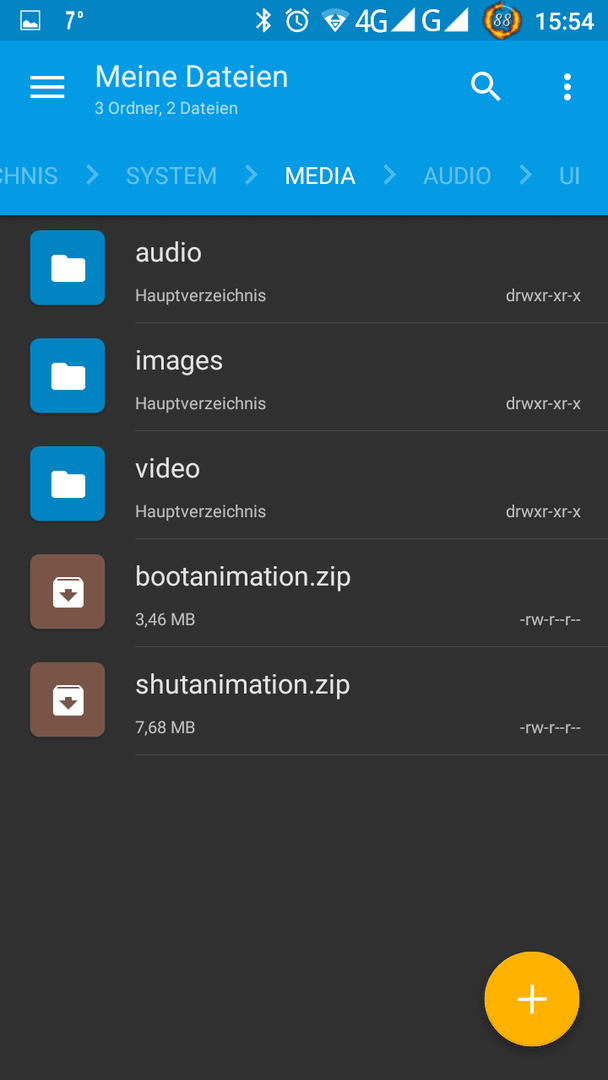Click the chevron between AUDIO and UI
The height and width of the screenshot is (1080, 608).
click(x=525, y=176)
